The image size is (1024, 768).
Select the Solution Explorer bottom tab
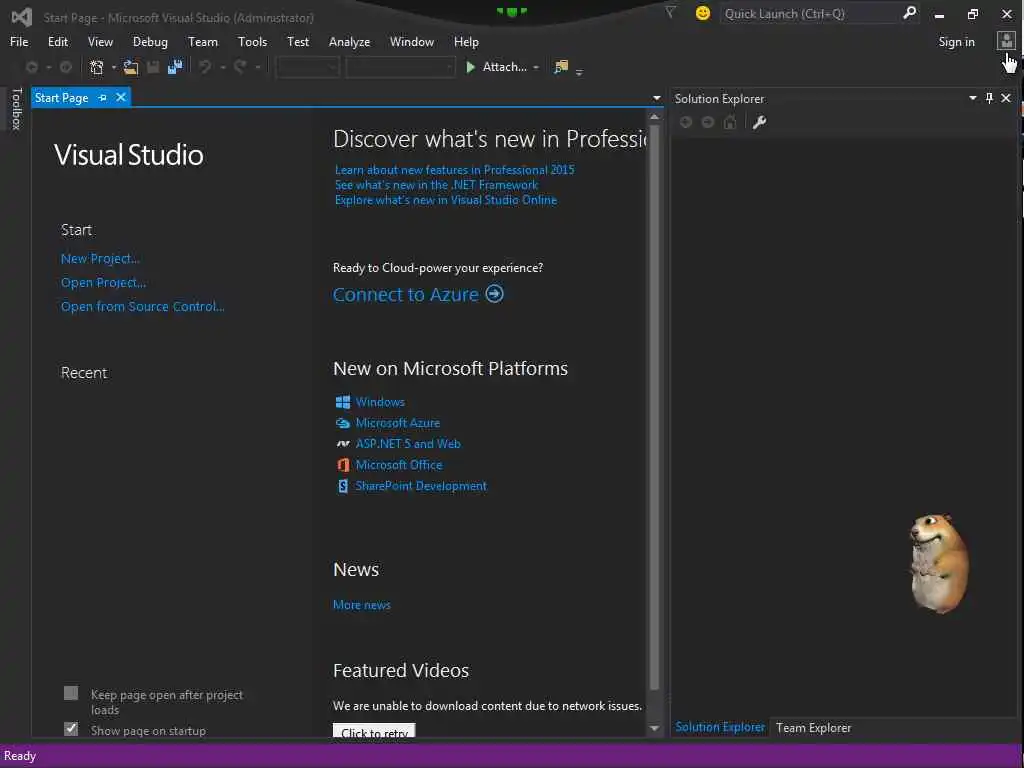pos(720,727)
